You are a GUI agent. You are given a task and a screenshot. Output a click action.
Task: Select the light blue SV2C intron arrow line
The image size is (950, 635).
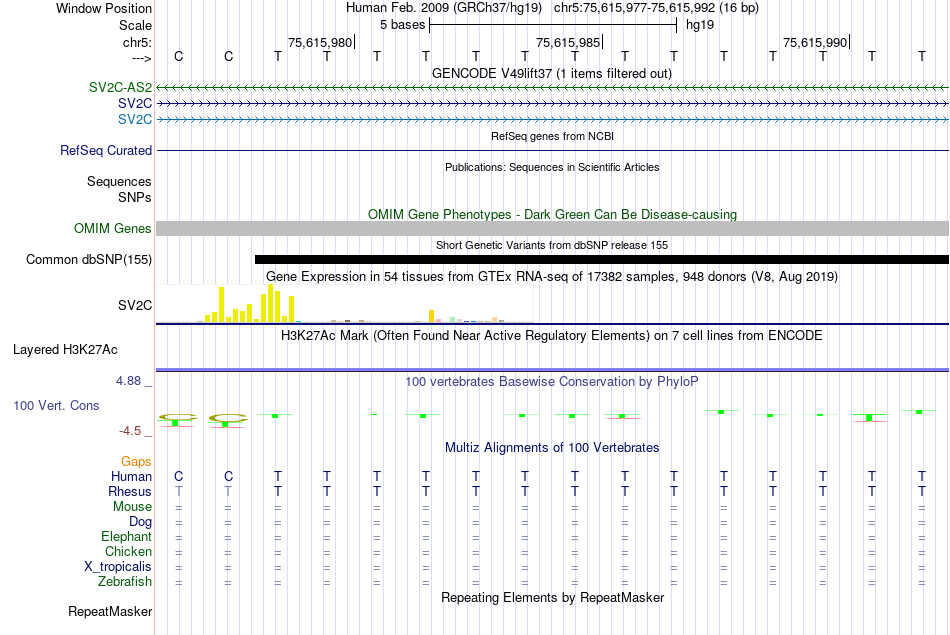(553, 119)
